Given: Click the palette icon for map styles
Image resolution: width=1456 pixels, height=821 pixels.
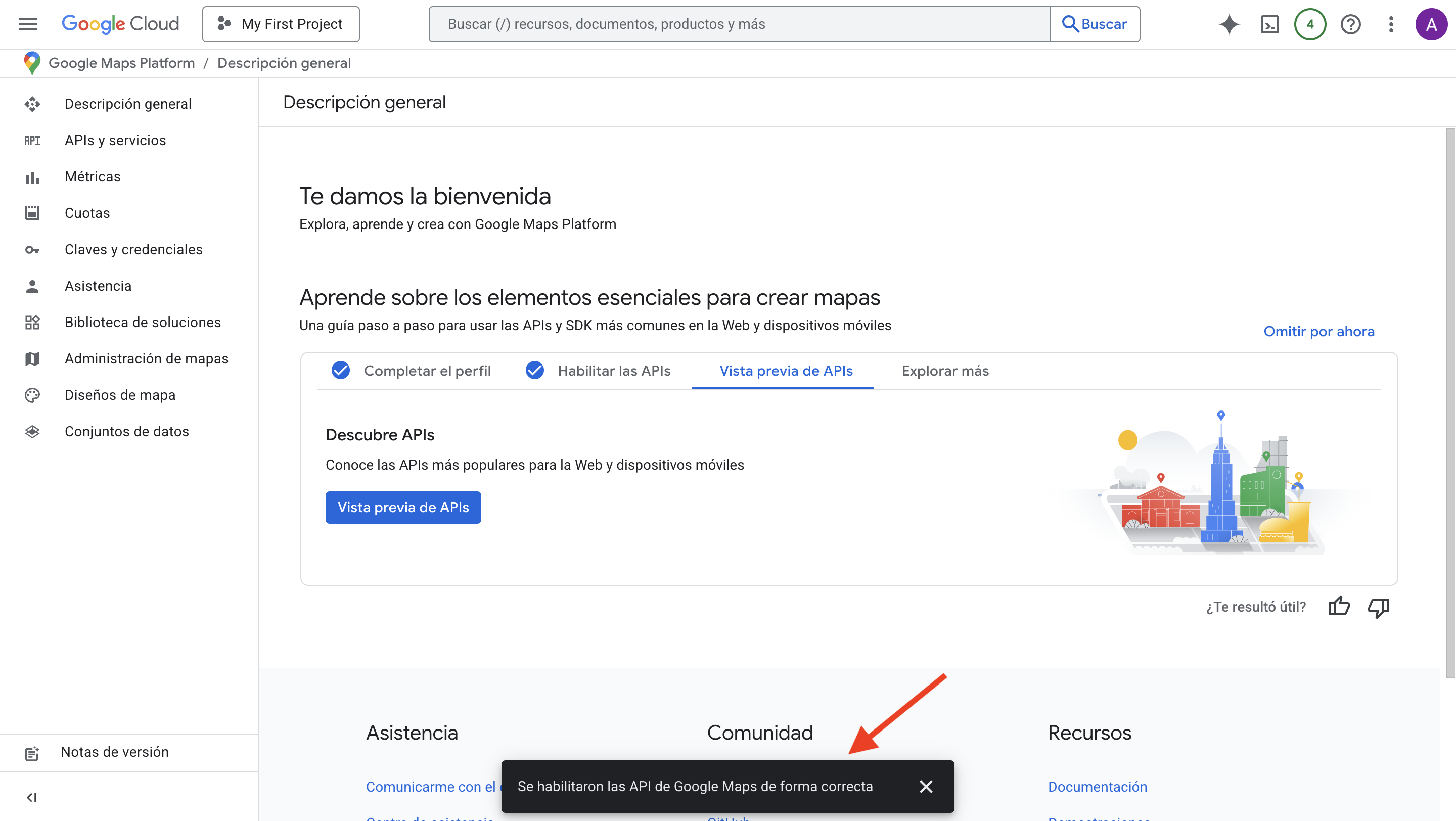Looking at the screenshot, I should [32, 395].
